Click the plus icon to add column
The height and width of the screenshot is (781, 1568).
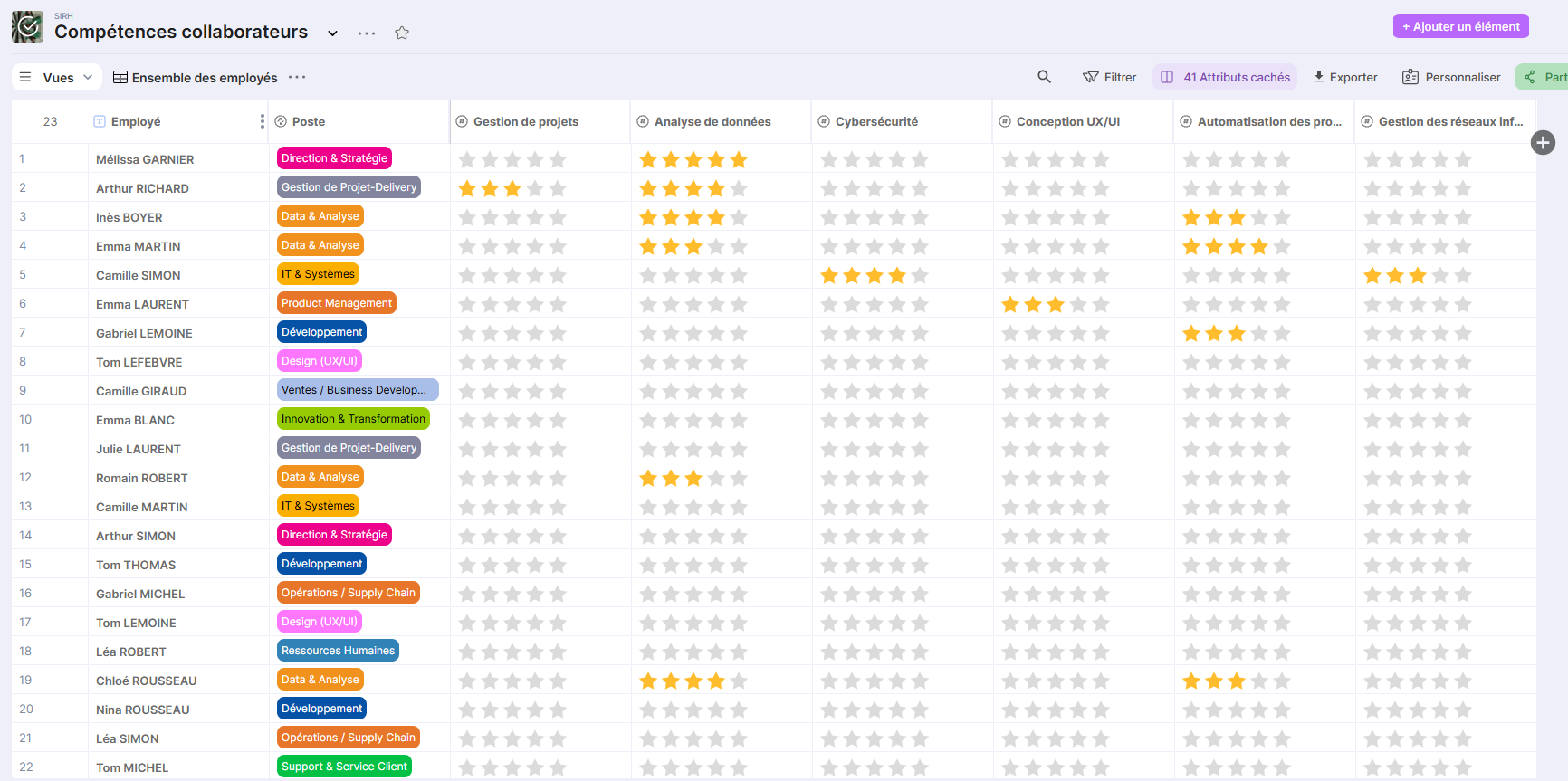1543,142
